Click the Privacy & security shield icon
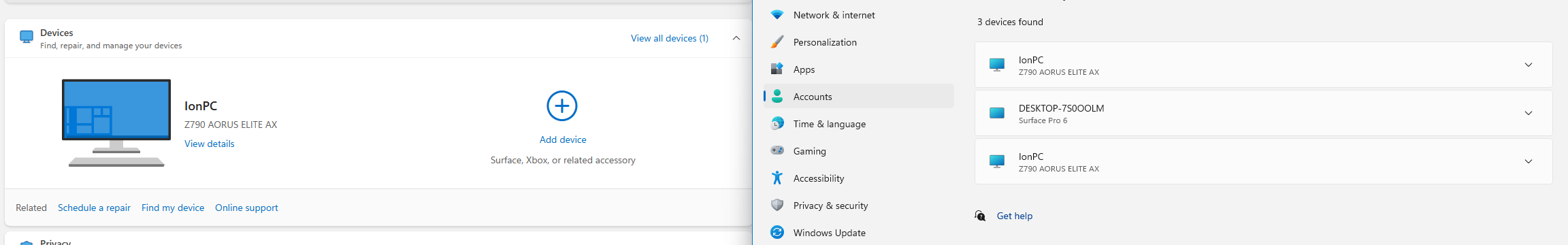This screenshot has width=1568, height=245. 777,205
